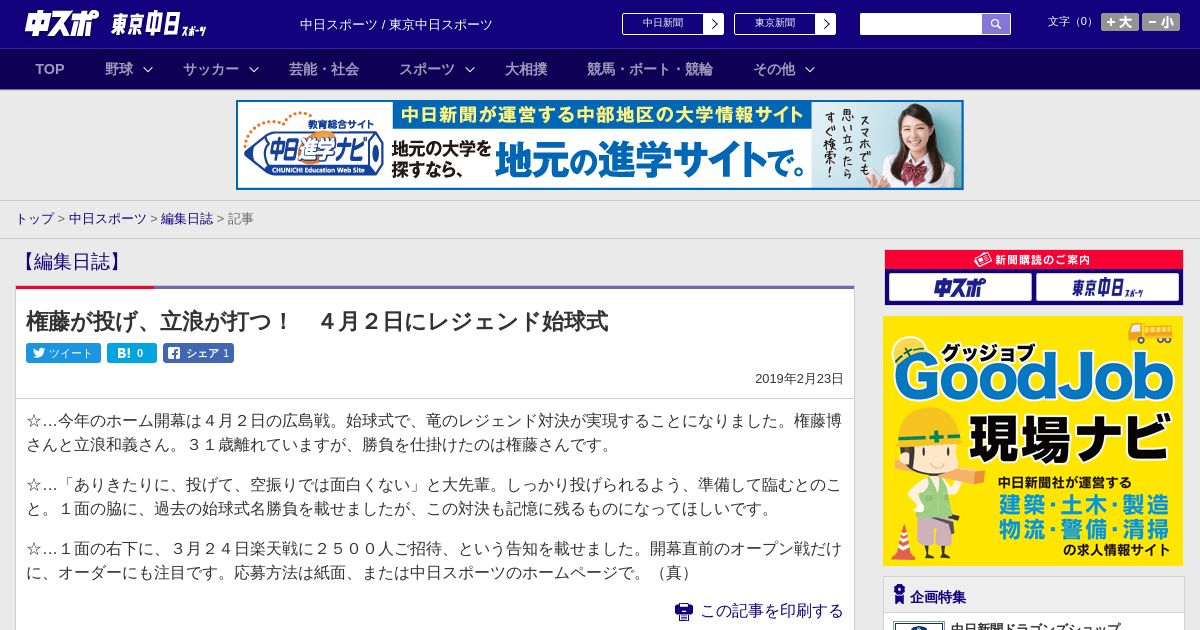Open 芸能・社会 section
The height and width of the screenshot is (630, 1200).
tap(324, 69)
